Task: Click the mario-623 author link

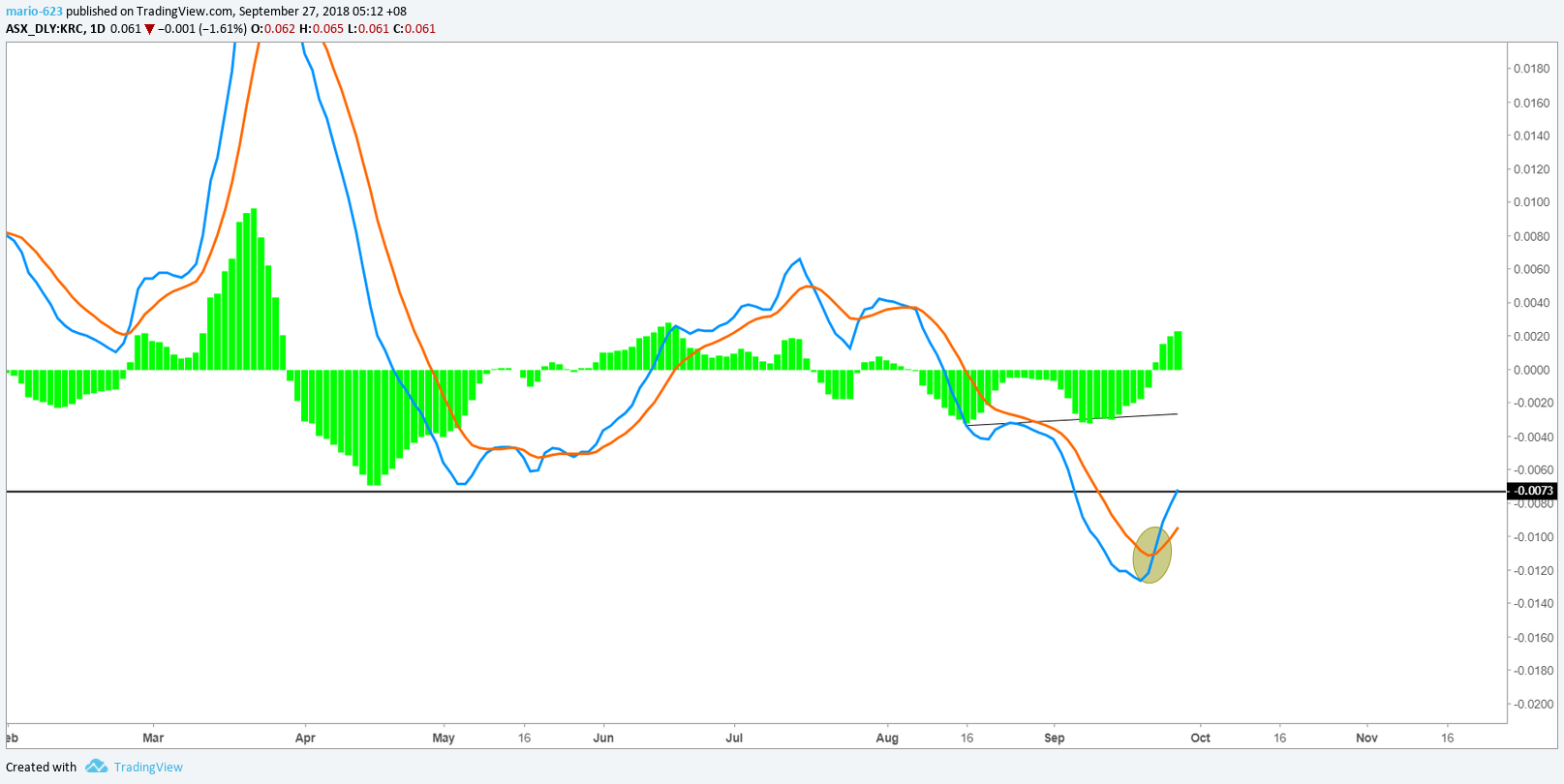Action: (x=34, y=12)
